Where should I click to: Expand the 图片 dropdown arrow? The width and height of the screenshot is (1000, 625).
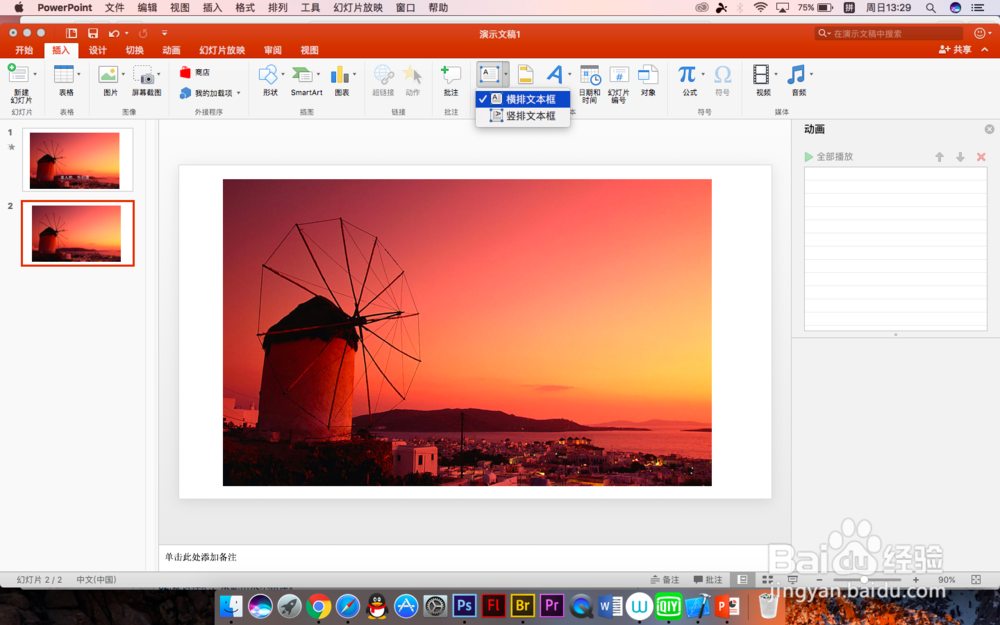[x=123, y=75]
